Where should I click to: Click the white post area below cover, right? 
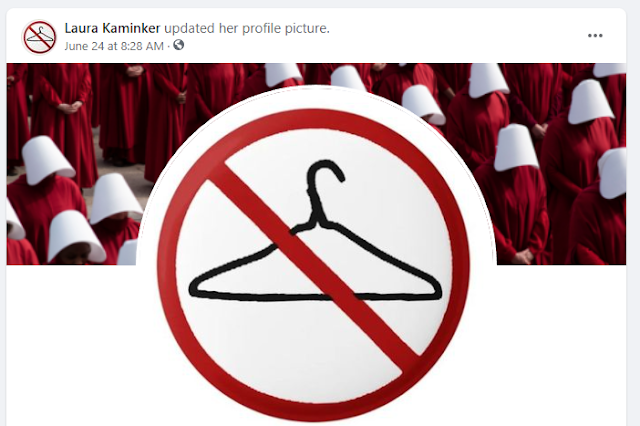point(559,345)
